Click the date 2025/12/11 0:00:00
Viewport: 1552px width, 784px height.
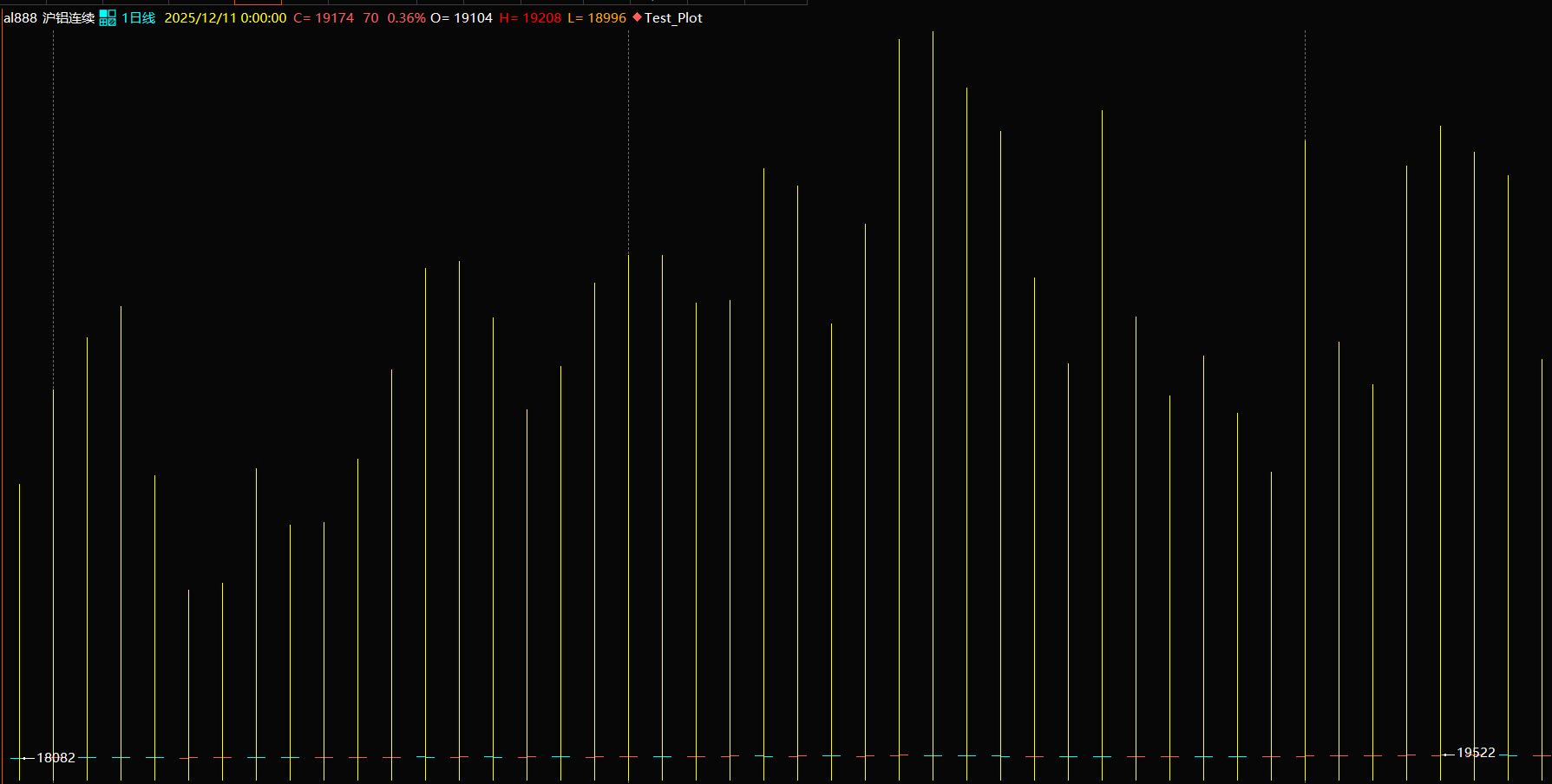coord(225,18)
